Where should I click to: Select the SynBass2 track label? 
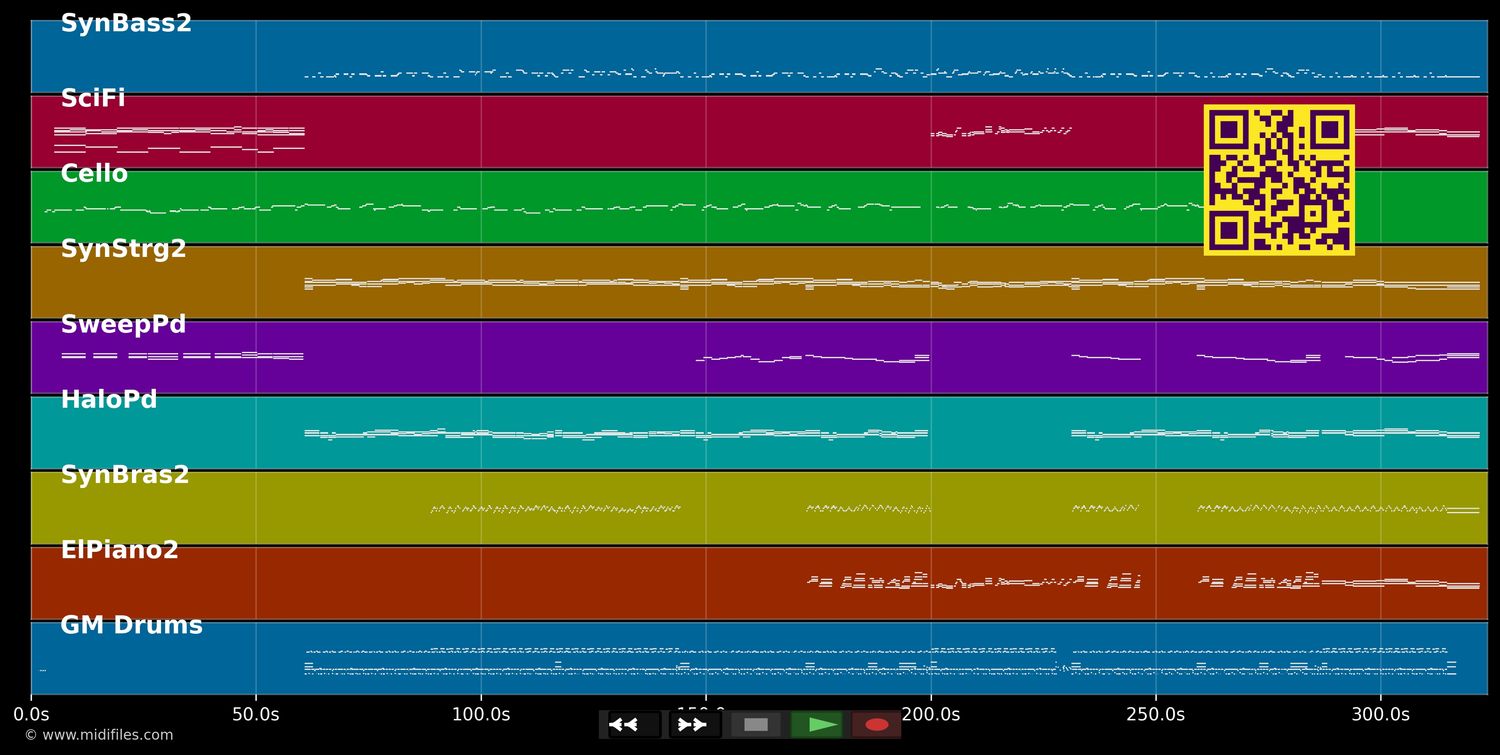pos(126,24)
